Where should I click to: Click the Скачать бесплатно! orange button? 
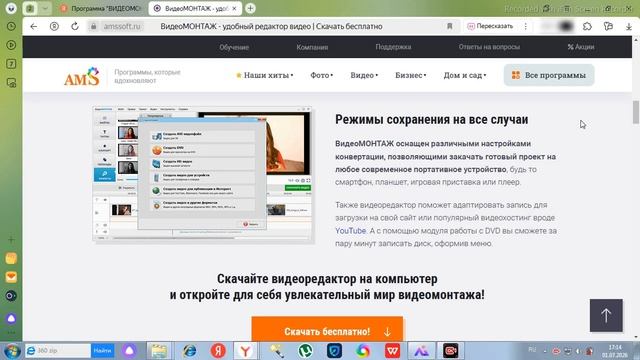tap(327, 329)
